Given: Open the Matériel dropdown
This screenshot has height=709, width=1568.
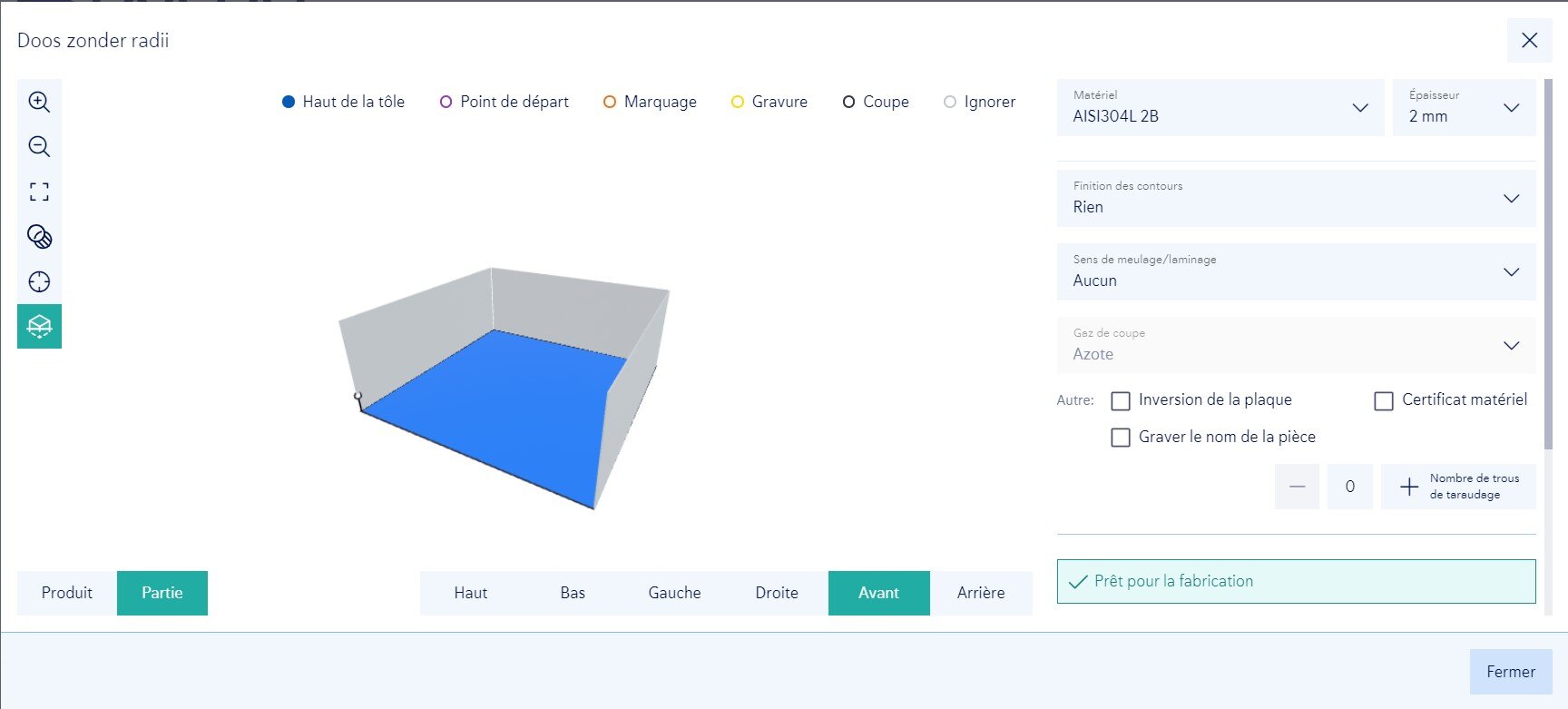Looking at the screenshot, I should (1220, 108).
